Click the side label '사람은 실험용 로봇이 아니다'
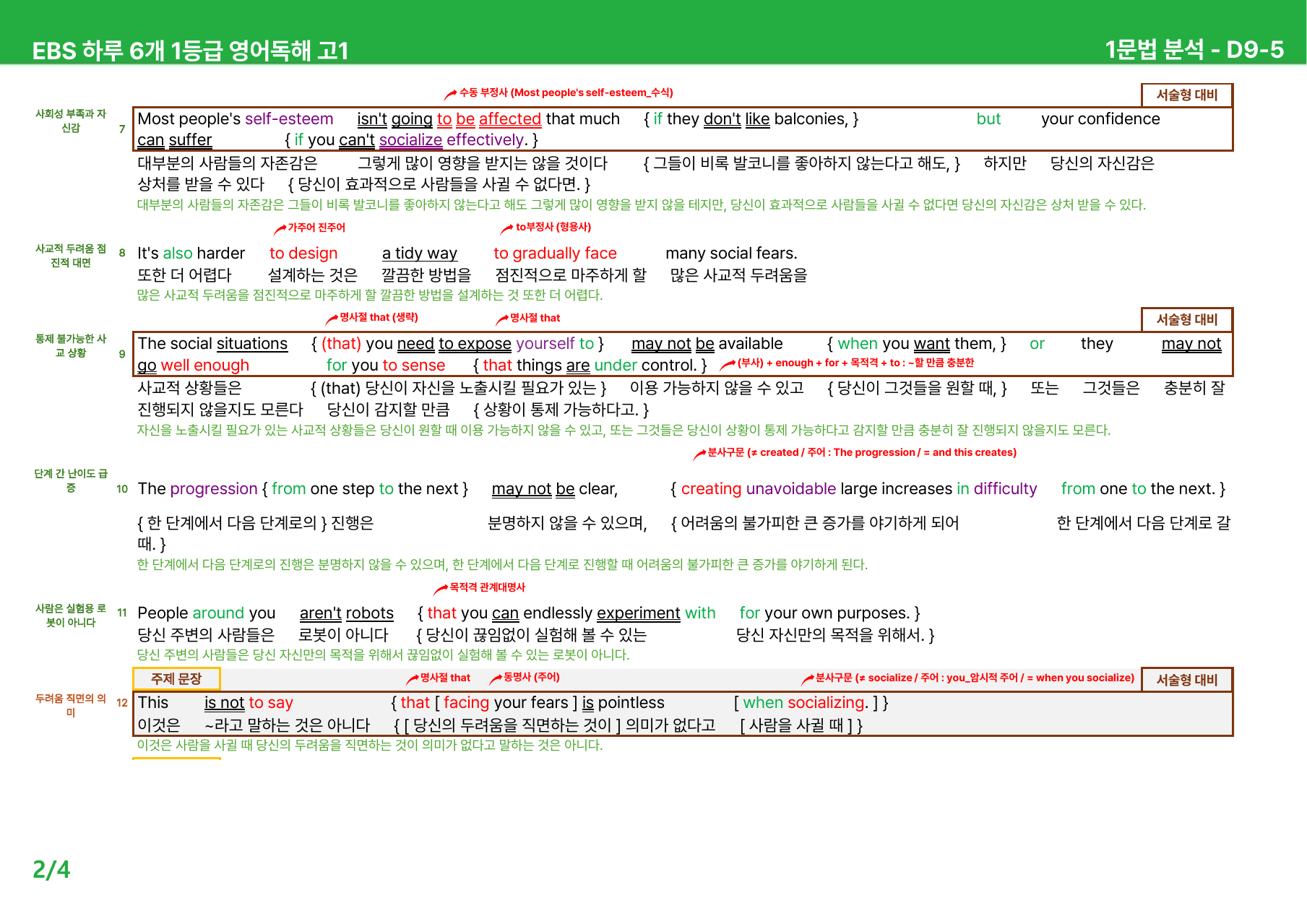1307x924 pixels. click(x=71, y=616)
